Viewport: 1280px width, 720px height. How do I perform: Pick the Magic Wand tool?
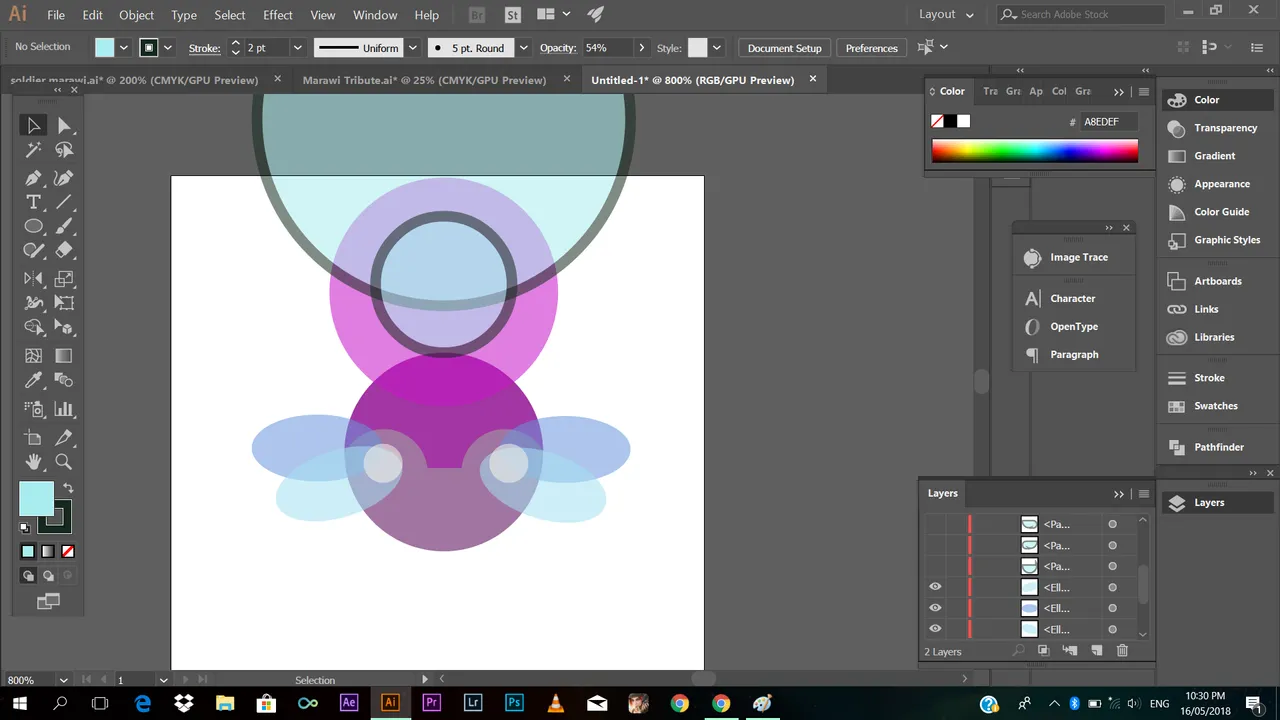[x=33, y=150]
